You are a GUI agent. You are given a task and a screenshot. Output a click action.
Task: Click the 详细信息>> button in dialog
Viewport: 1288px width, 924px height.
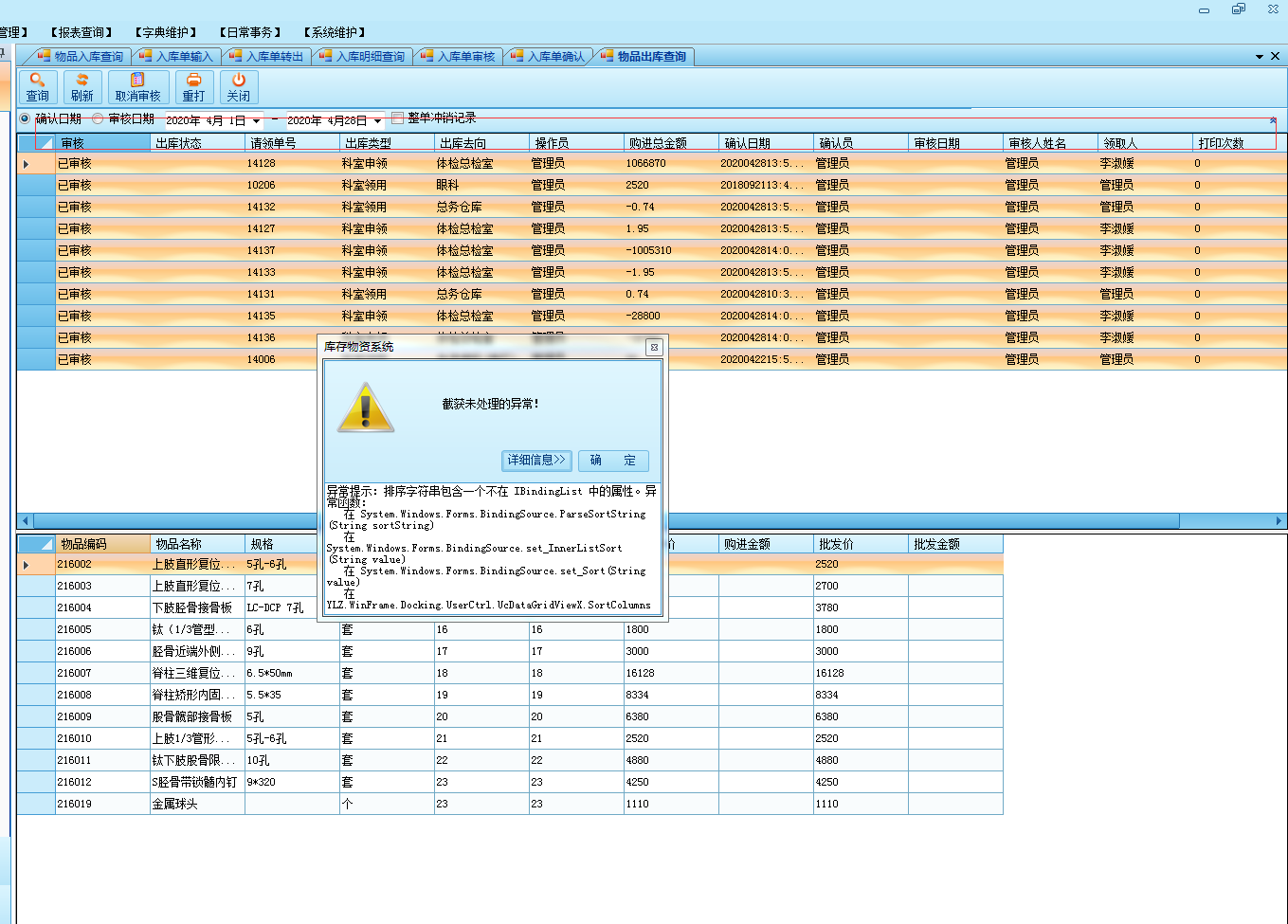pos(536,461)
